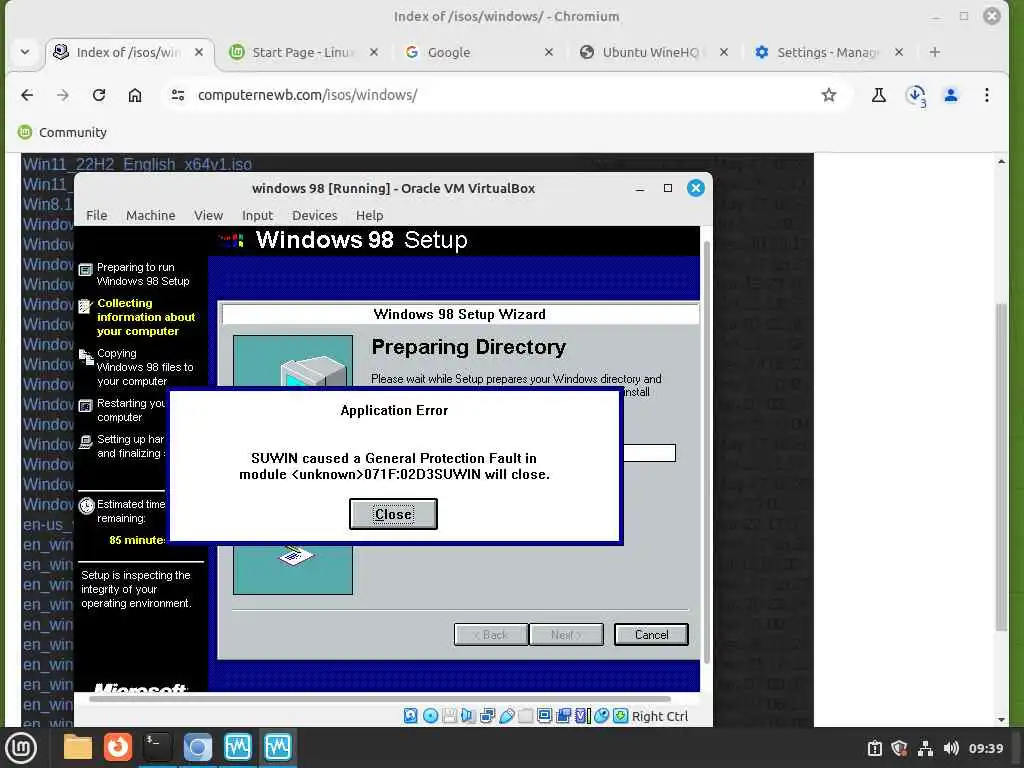Open the Chromium home page
This screenshot has width=1024, height=768.
tap(135, 95)
